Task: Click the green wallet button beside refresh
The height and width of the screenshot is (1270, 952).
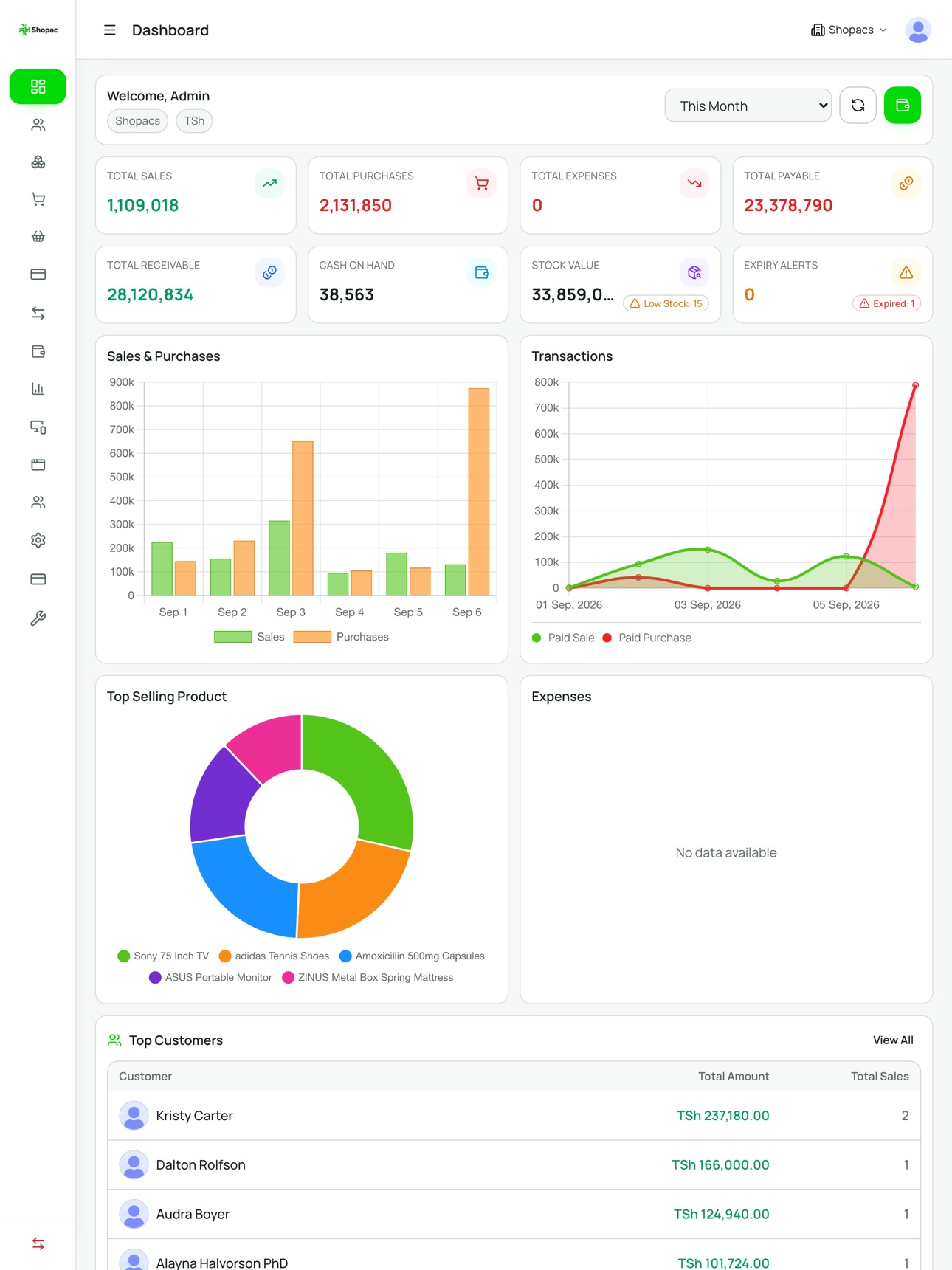Action: tap(903, 106)
